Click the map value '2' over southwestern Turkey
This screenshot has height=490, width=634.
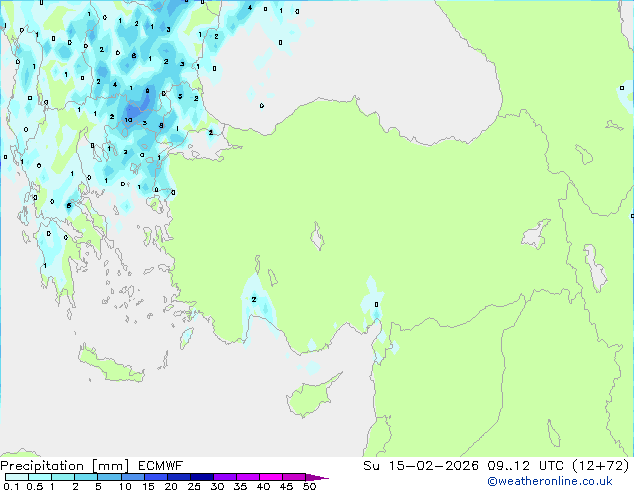[x=254, y=300]
